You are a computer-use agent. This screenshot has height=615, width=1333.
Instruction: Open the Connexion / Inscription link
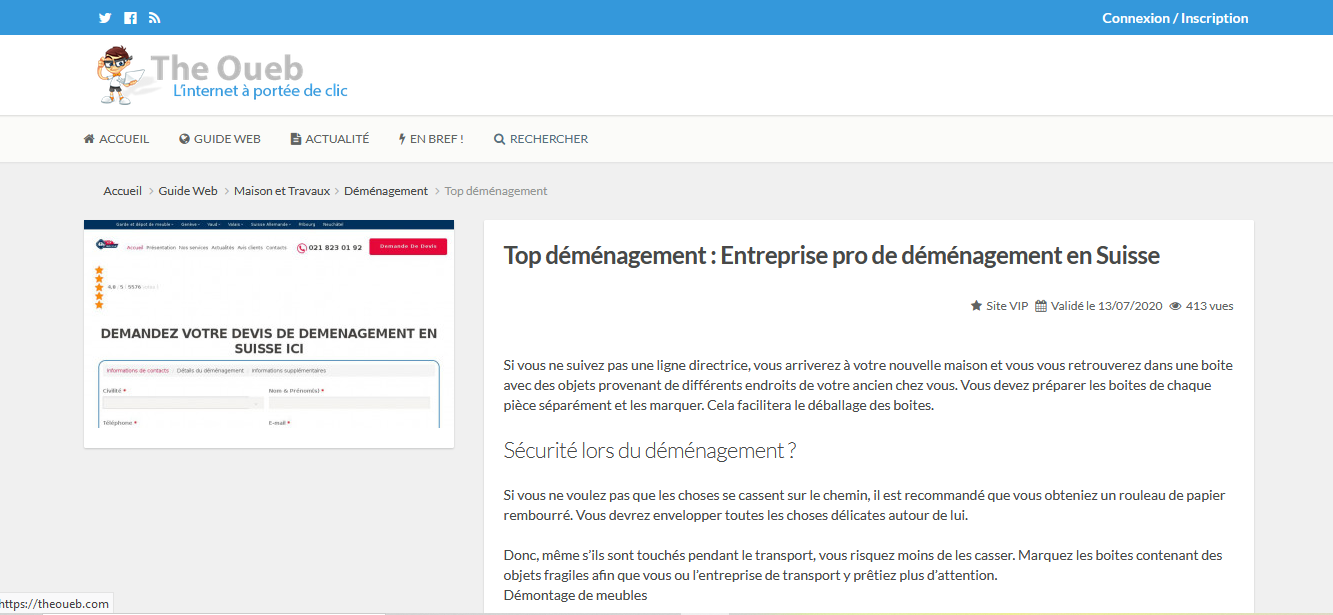point(1175,17)
